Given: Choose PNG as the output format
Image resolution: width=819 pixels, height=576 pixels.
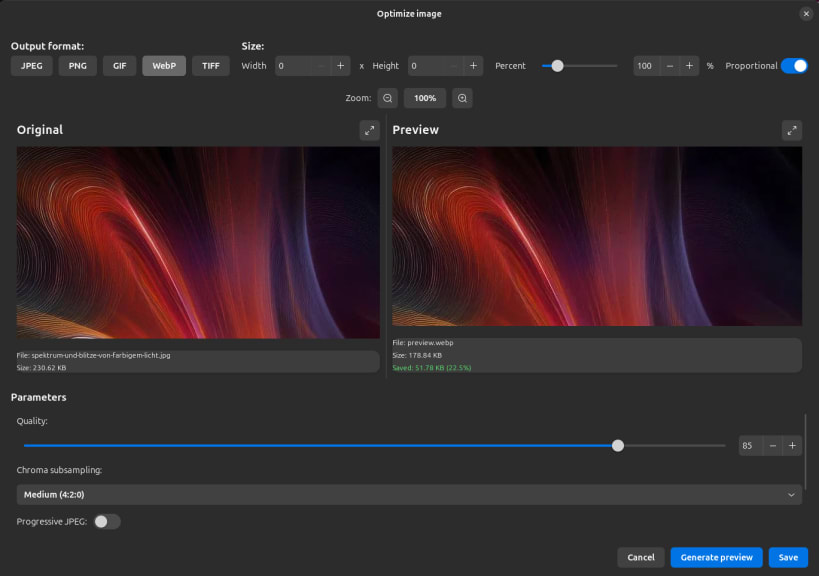Looking at the screenshot, I should [77, 66].
